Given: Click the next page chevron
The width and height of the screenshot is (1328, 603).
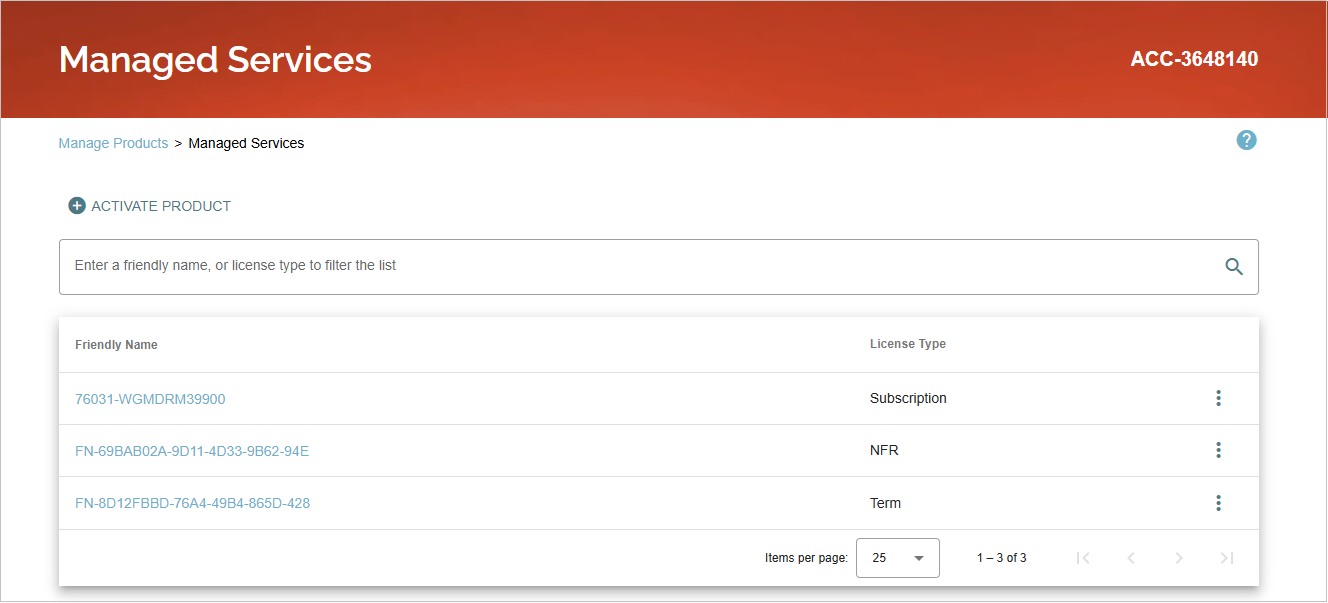Looking at the screenshot, I should (x=1179, y=557).
